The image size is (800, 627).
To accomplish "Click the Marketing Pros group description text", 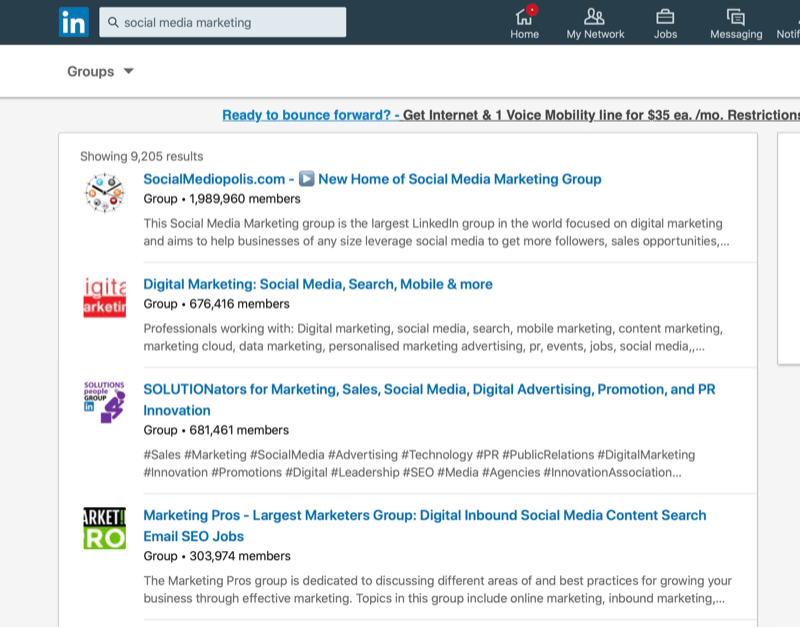I will (x=437, y=589).
